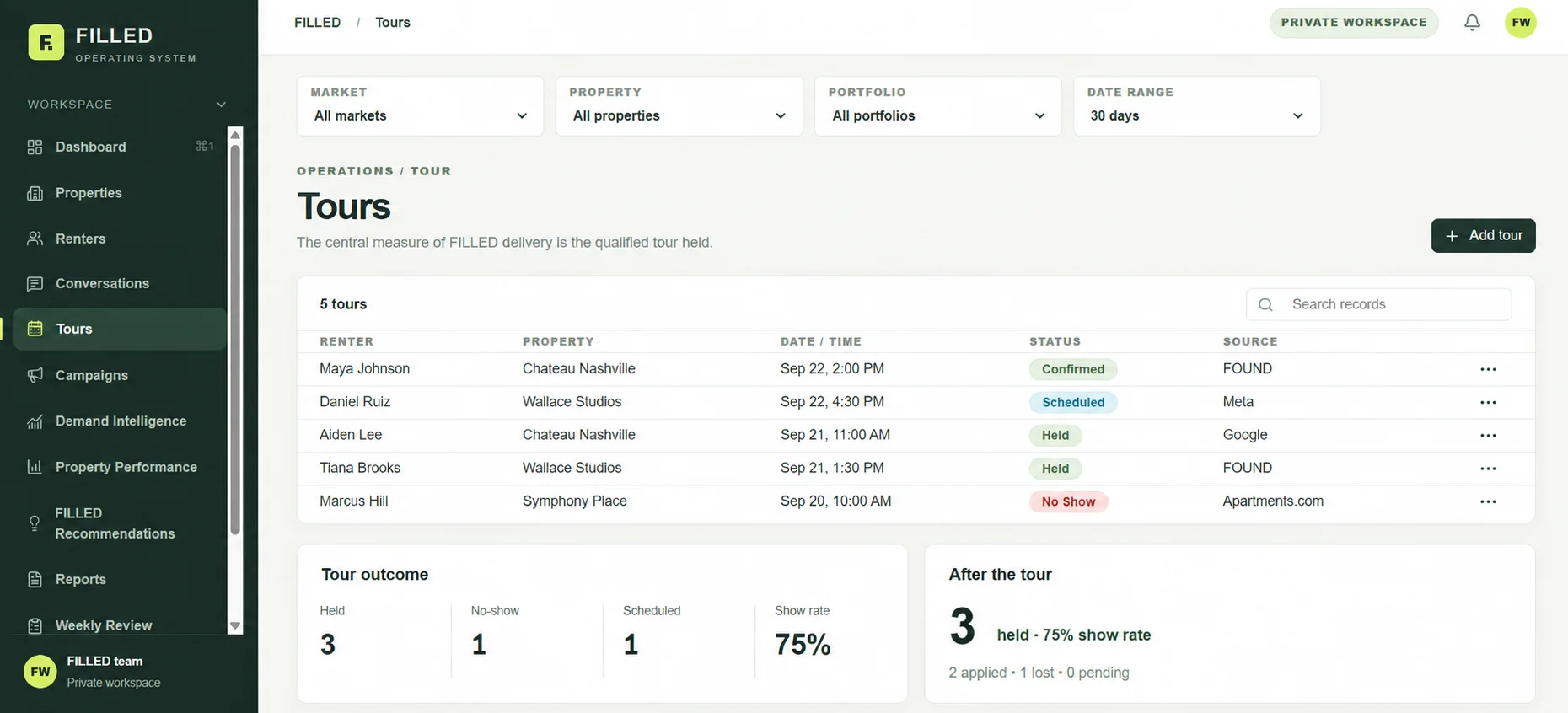Open more options for Daniel Ruiz tour
Screen dimensions: 1568x713
[1488, 402]
